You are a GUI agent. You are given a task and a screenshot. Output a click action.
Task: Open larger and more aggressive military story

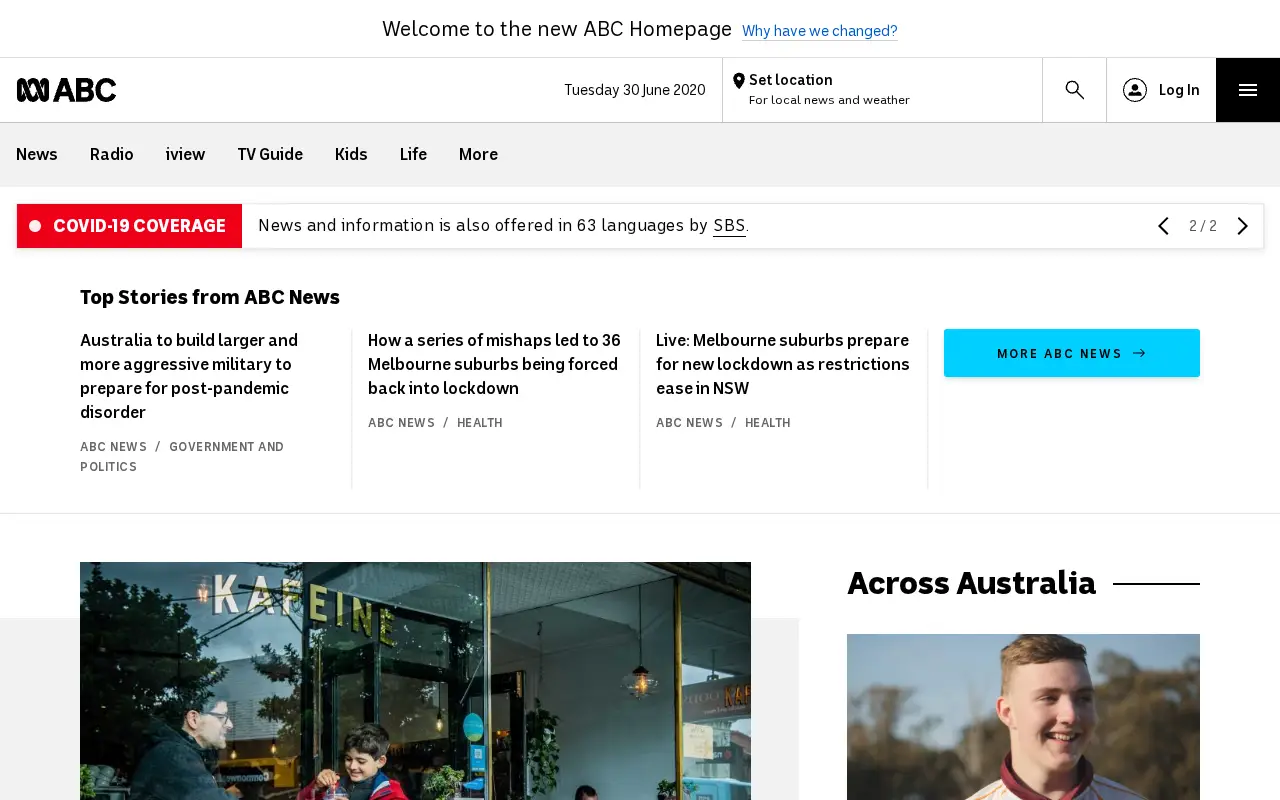coord(189,376)
